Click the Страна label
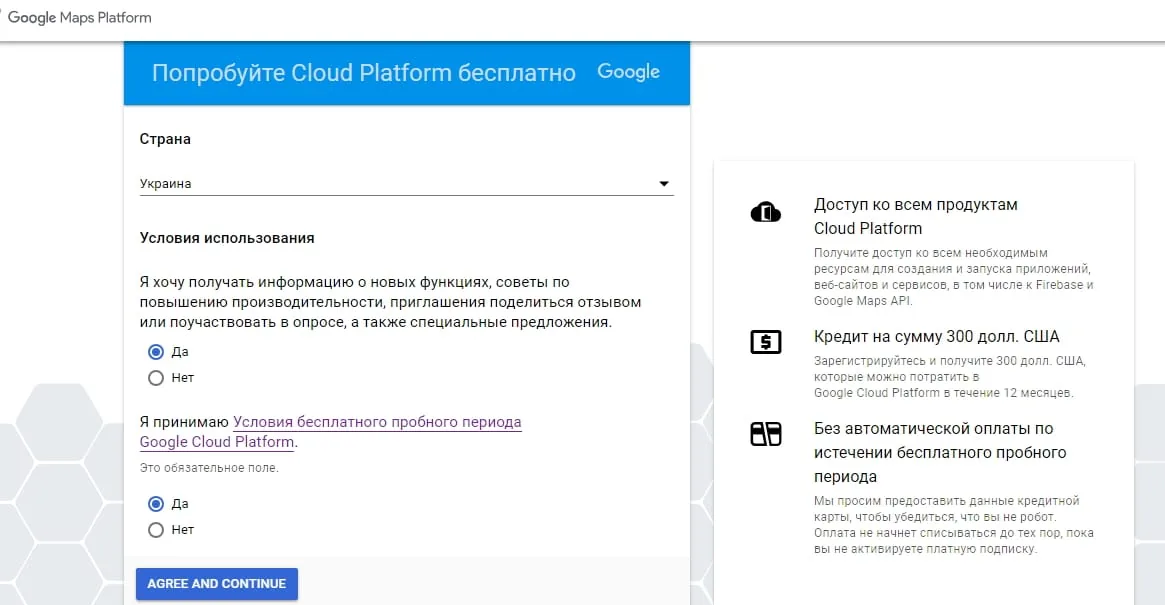 pyautogui.click(x=165, y=139)
